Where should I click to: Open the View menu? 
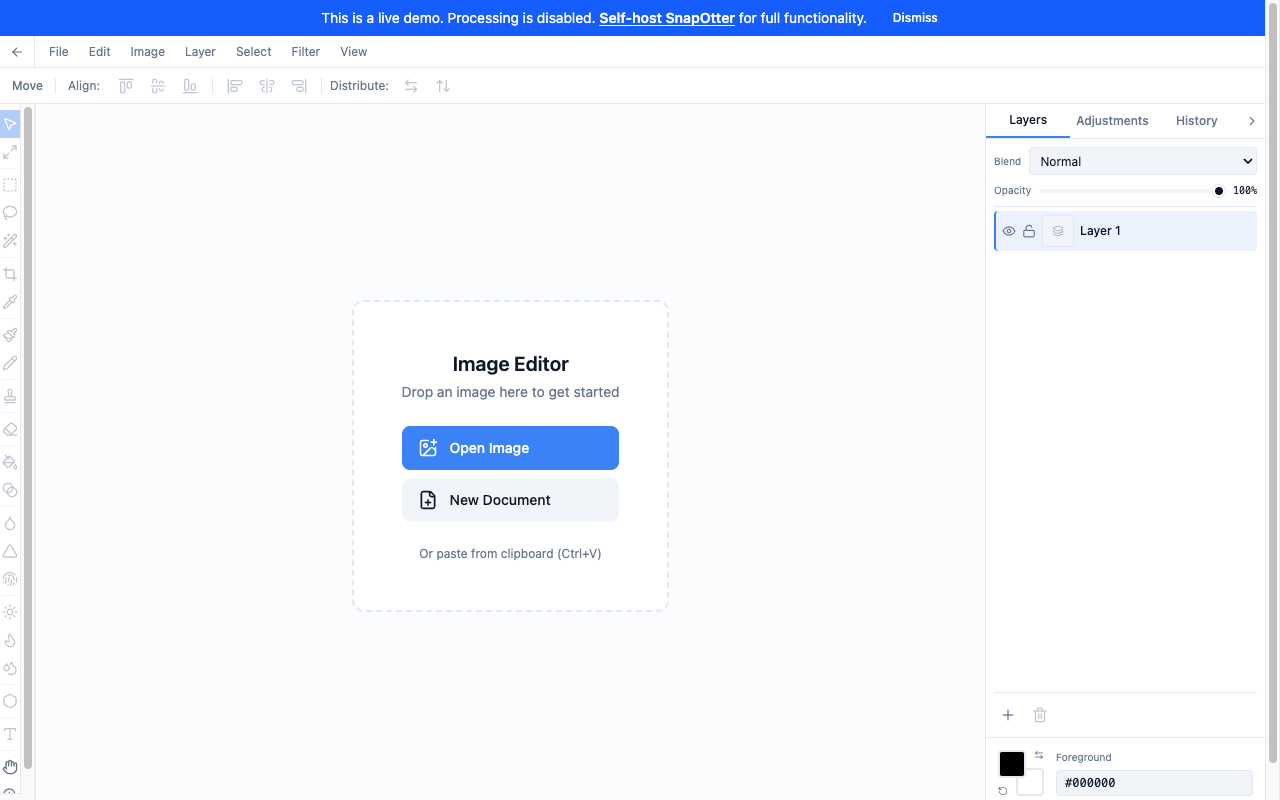(x=354, y=52)
